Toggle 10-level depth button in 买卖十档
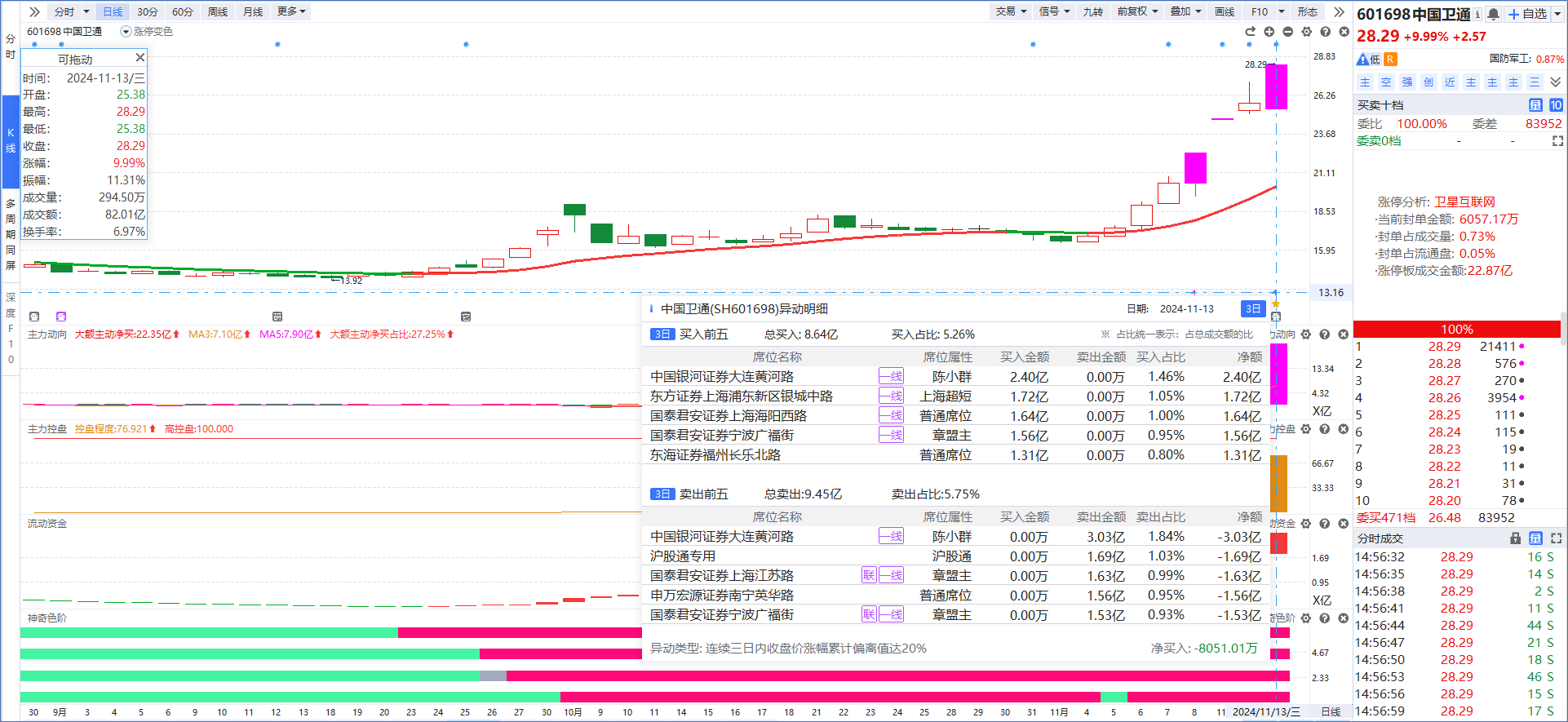 point(1556,105)
